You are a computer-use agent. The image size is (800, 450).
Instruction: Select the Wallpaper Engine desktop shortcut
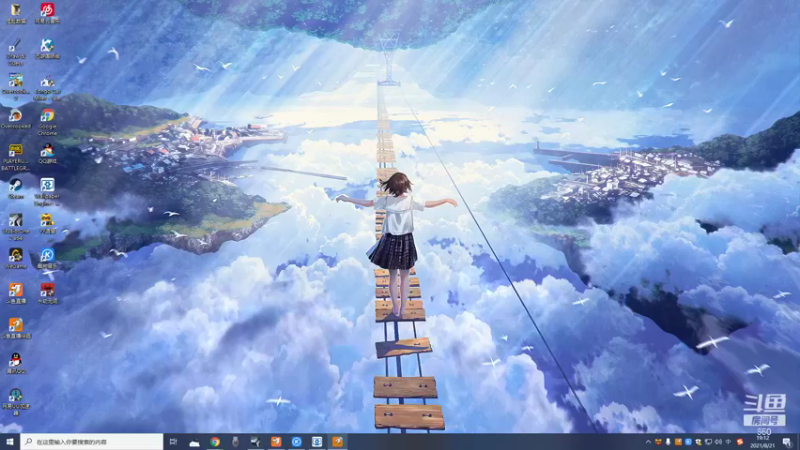(x=47, y=191)
